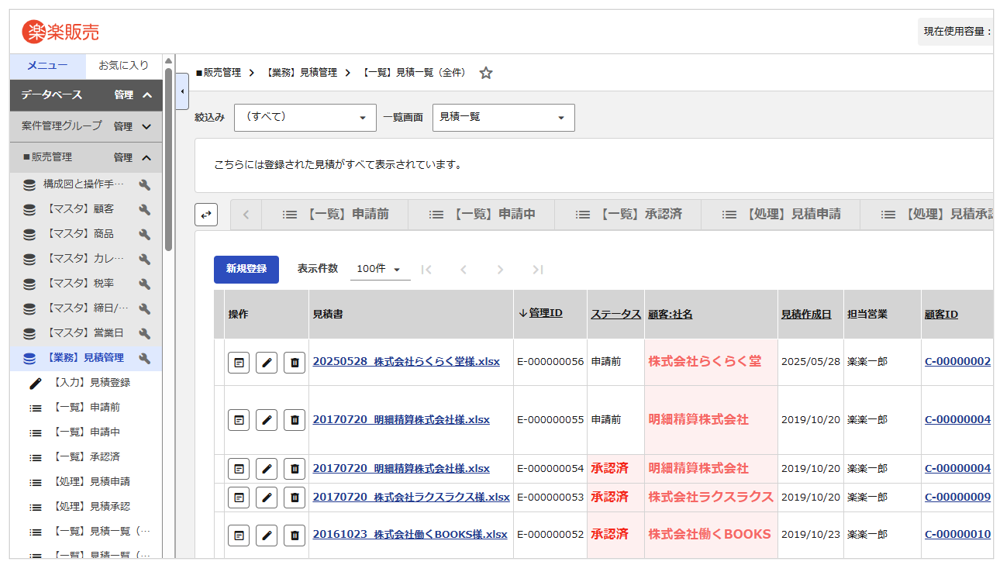The height and width of the screenshot is (567, 1002).
Task: Open the detail view icon for E-000000054 row
Action: (238, 468)
